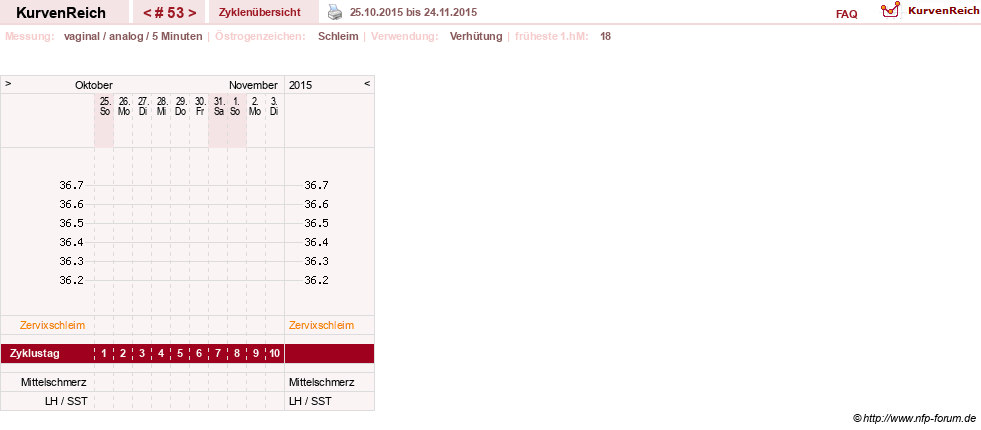Open the Zyklenübersicht tab
Screen dimensions: 981x430
260,12
